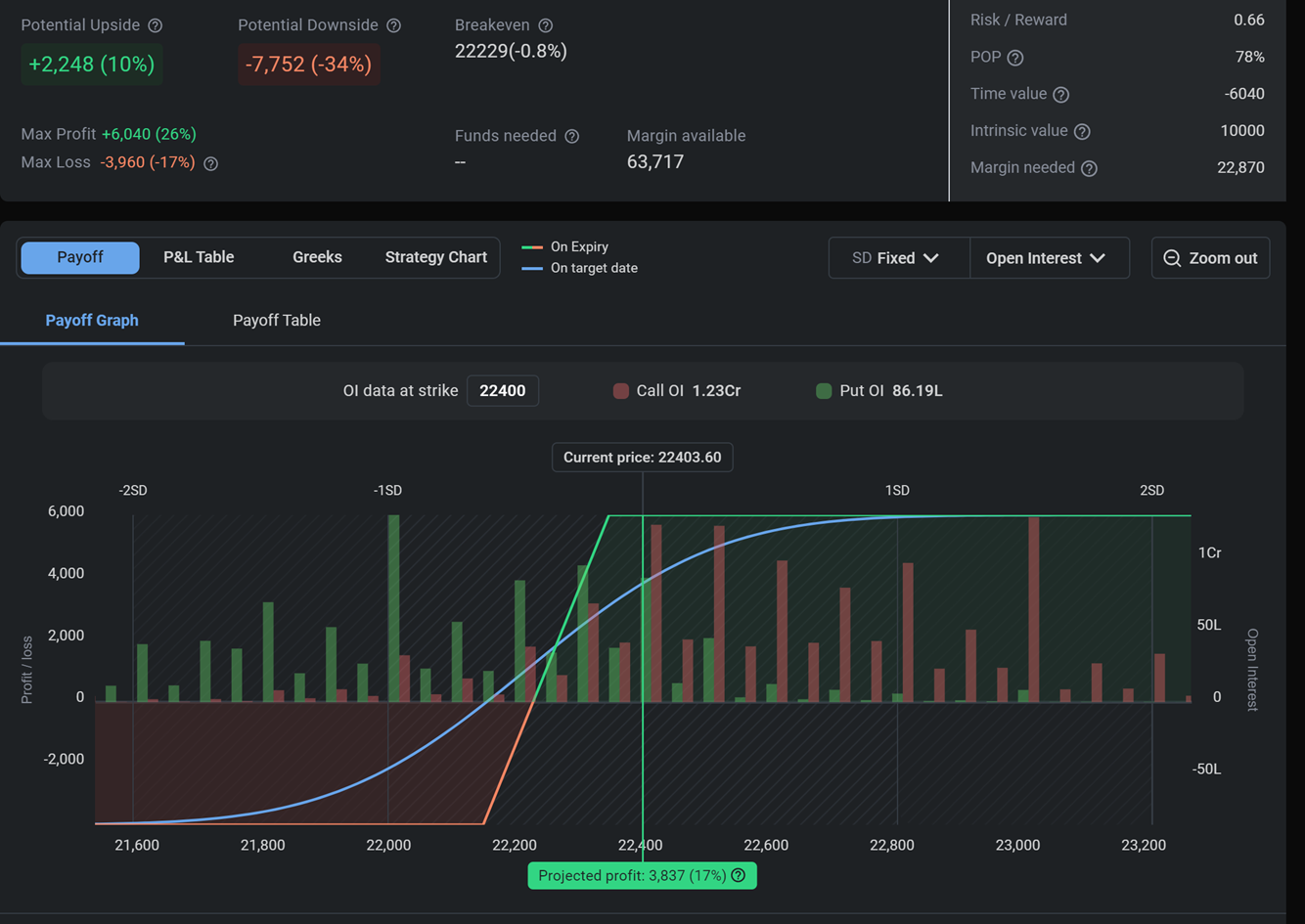Viewport: 1305px width, 924px height.
Task: Click the Put OI green color swatch
Action: 824,391
